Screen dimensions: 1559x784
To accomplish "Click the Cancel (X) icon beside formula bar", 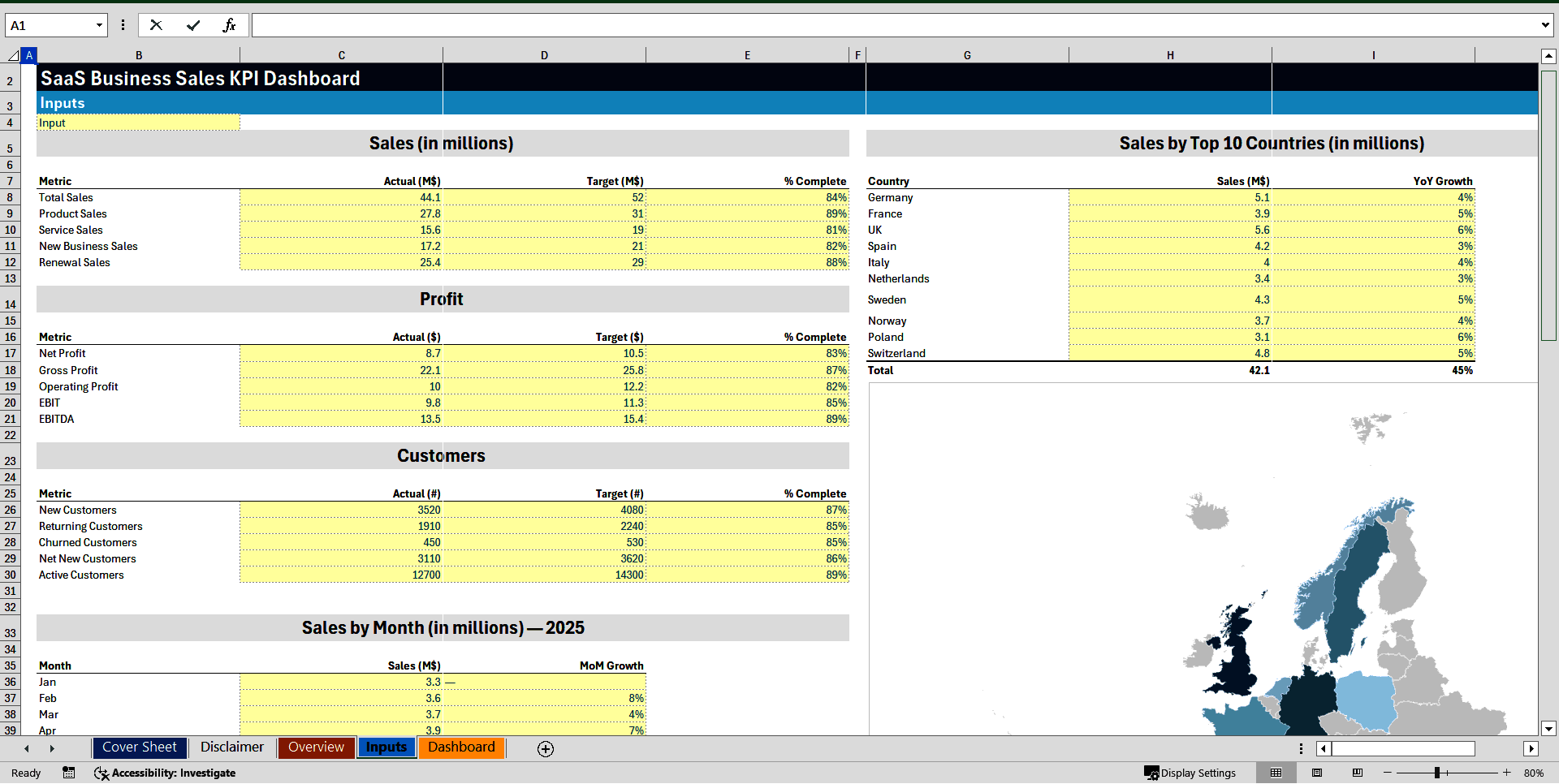I will point(156,25).
